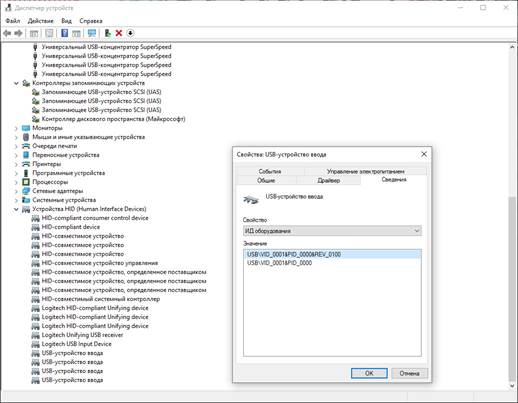
Task: Click the Мониторы monitor icon
Action: [26, 128]
